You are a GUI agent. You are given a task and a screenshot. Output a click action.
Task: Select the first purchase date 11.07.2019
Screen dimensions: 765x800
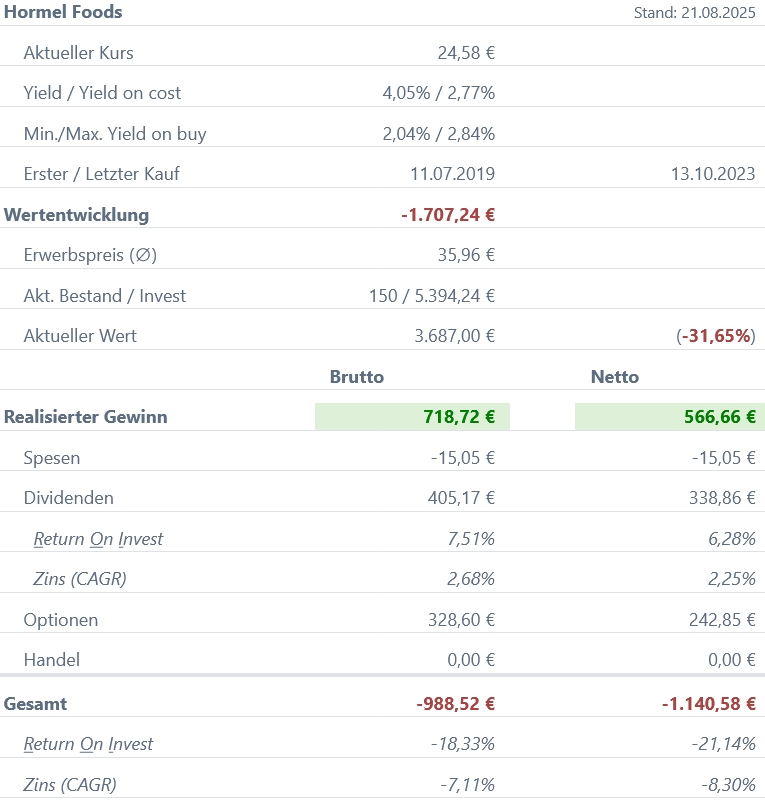click(452, 174)
